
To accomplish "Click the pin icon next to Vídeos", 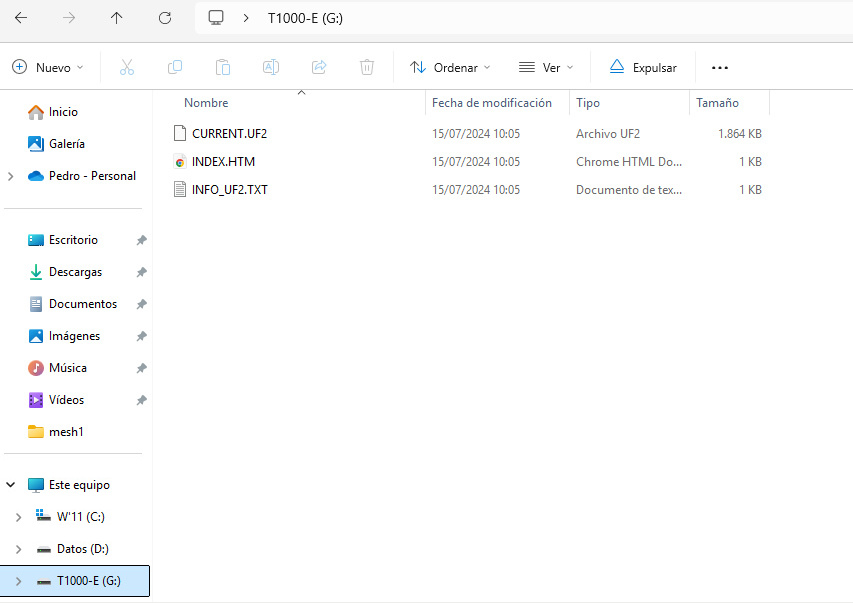I will [141, 401].
